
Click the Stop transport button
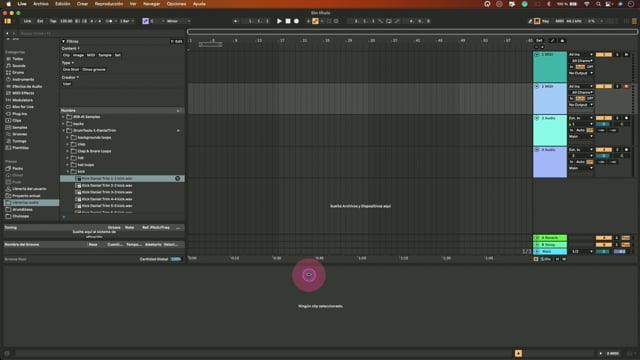(x=288, y=21)
